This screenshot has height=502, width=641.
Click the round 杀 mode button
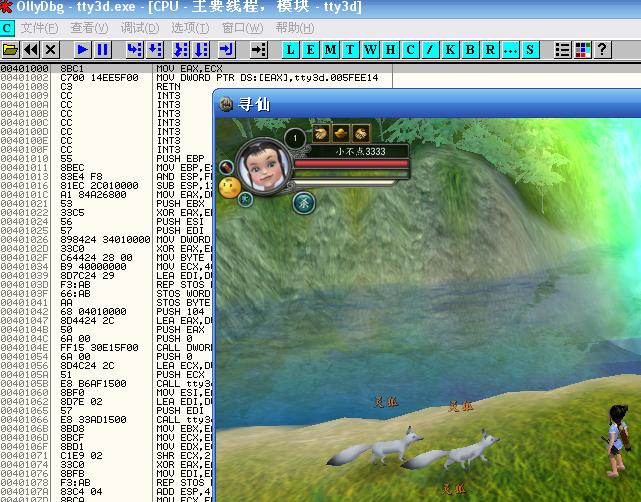(304, 203)
